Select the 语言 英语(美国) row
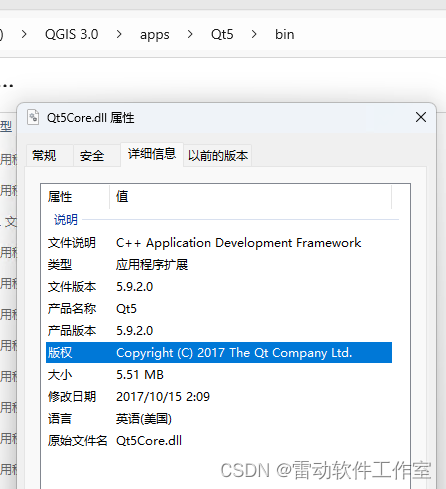Screen dimensions: 446x489 tap(219, 419)
